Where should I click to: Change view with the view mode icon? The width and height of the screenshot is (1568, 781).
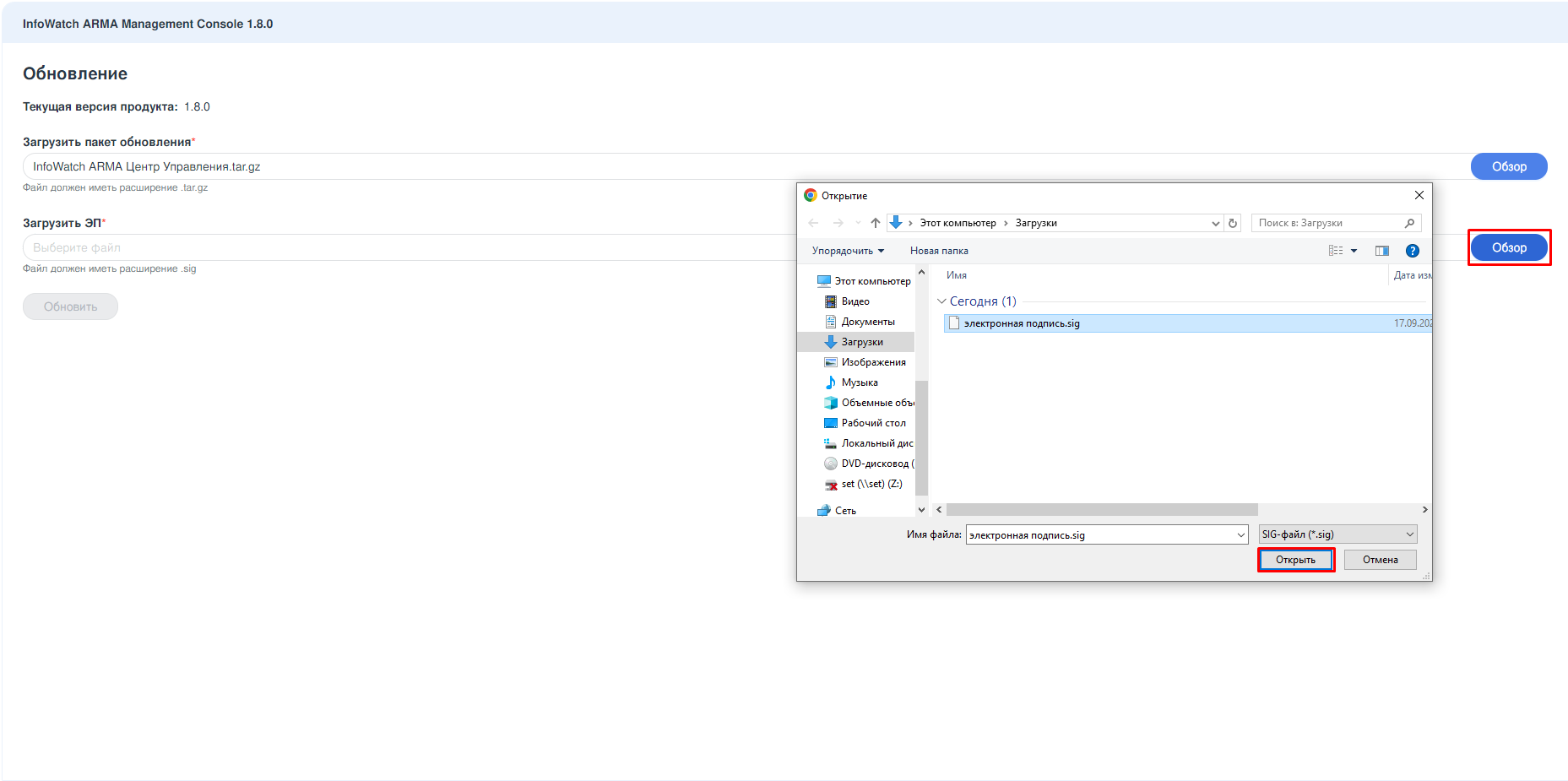tap(1336, 251)
